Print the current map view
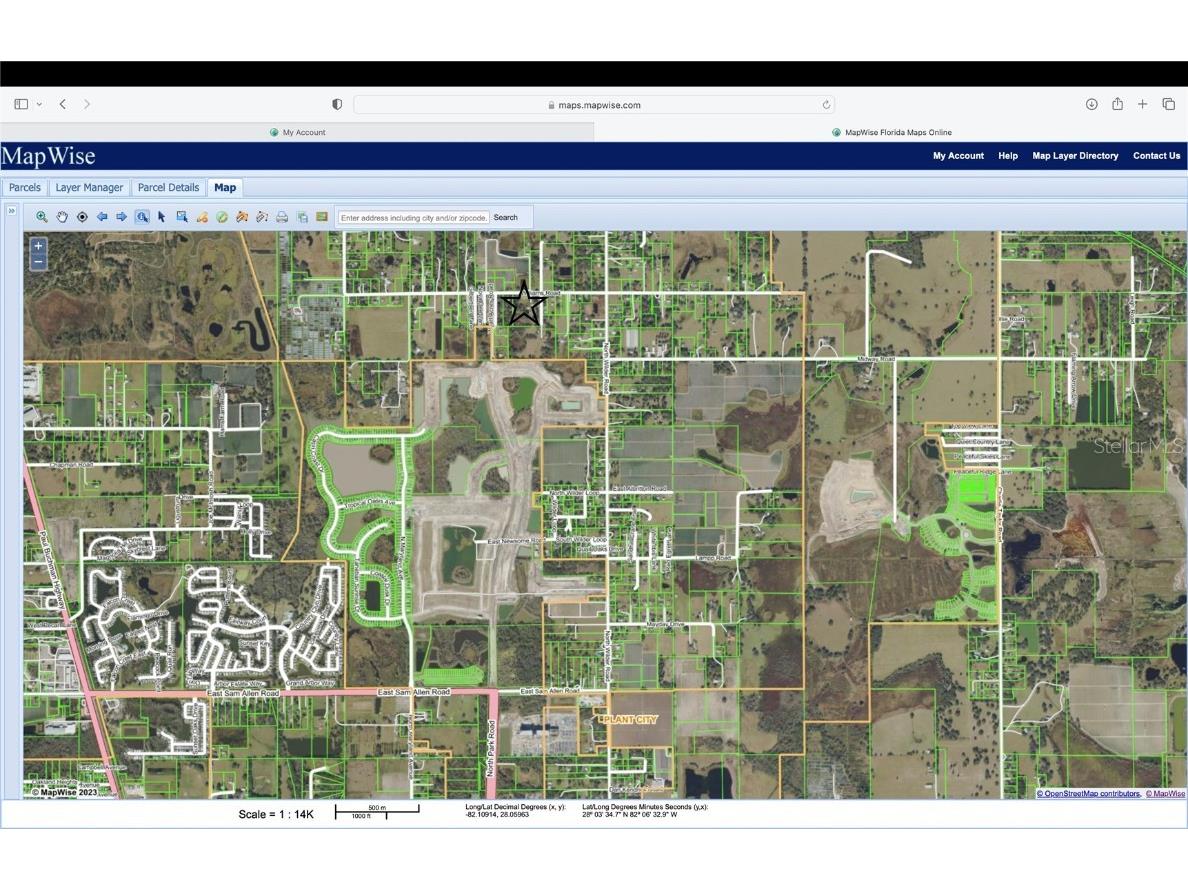The width and height of the screenshot is (1188, 891). point(282,217)
